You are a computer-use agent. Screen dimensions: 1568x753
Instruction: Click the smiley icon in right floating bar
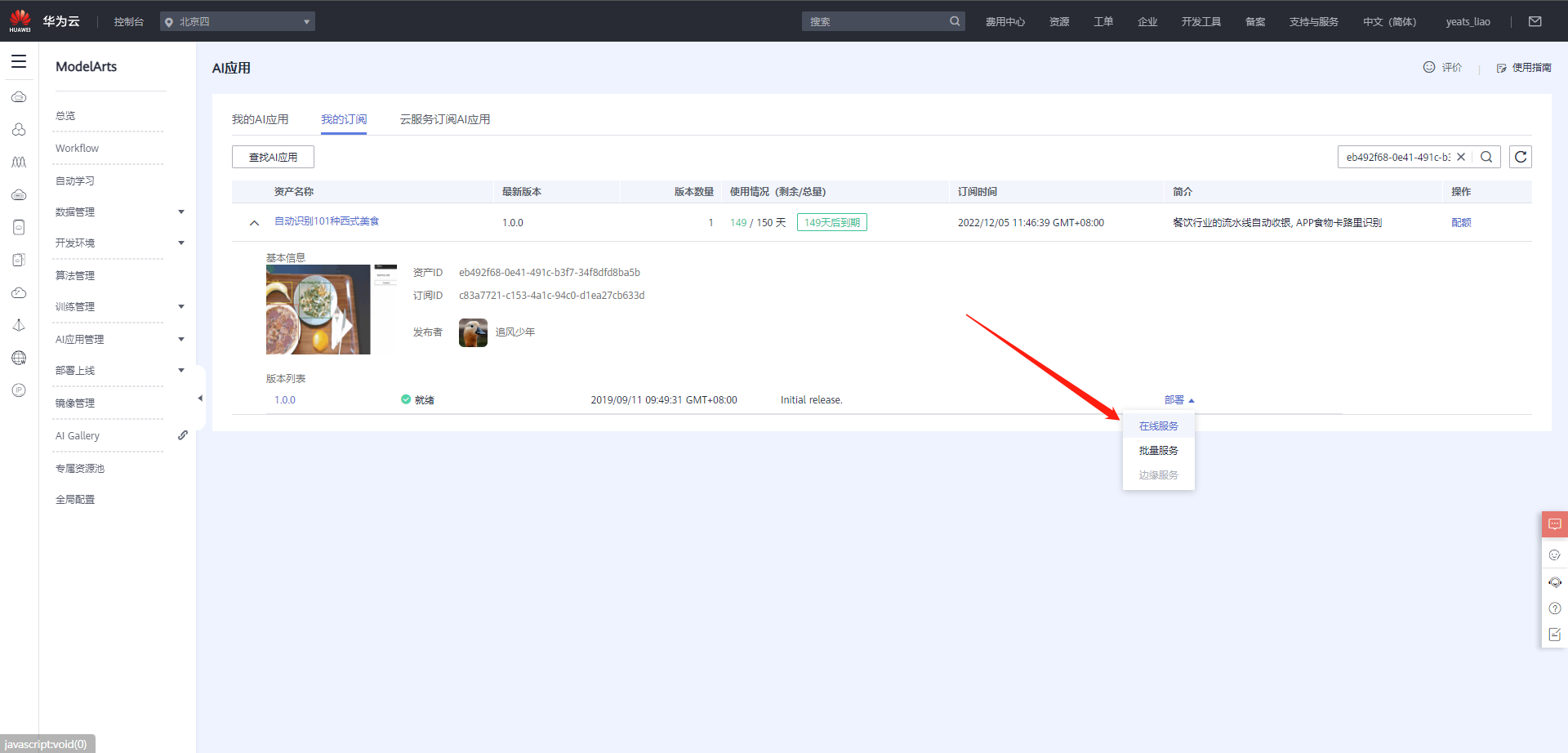click(1555, 555)
